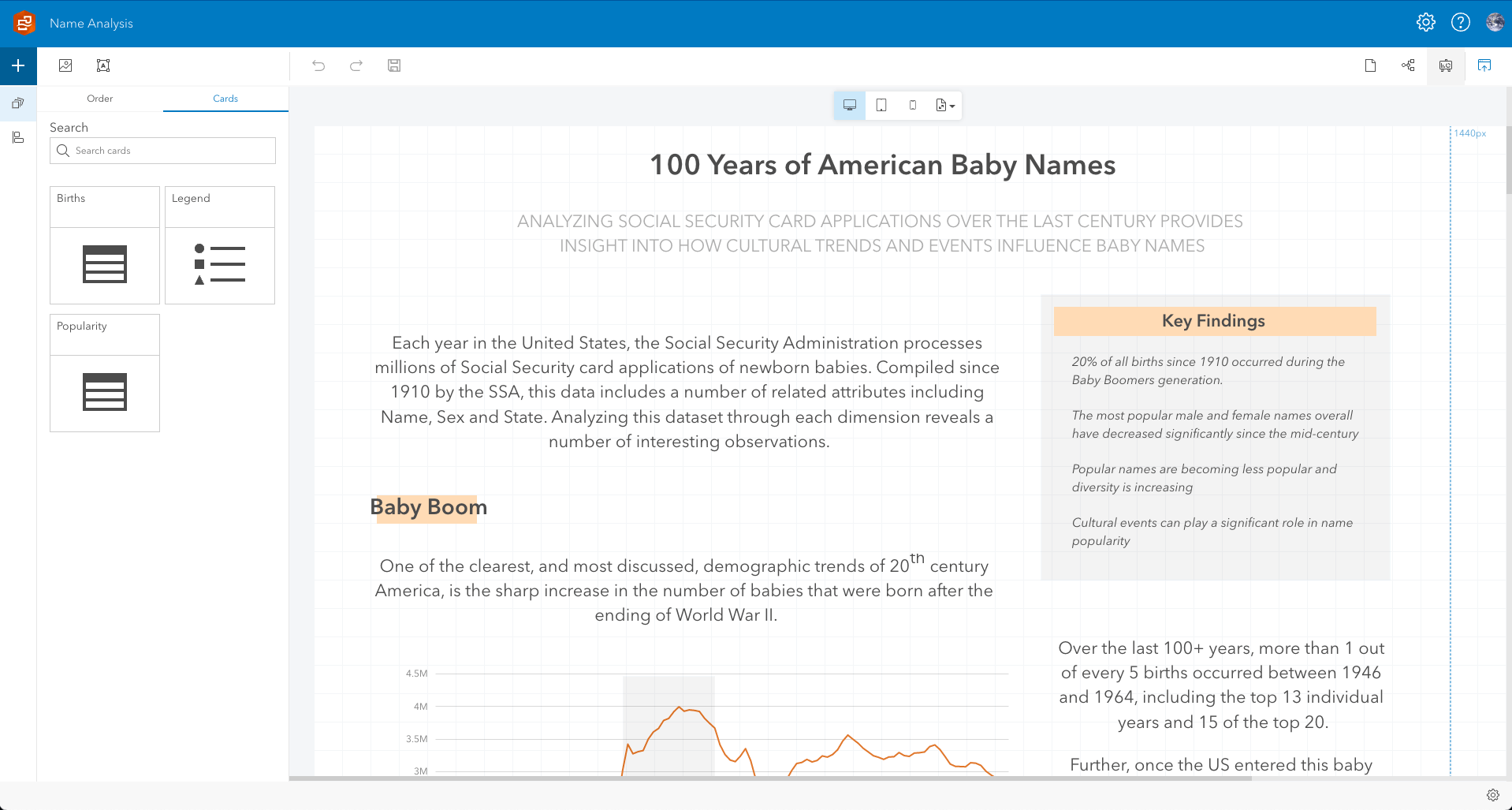Click the 'Search' label in cards panel

pos(69,127)
